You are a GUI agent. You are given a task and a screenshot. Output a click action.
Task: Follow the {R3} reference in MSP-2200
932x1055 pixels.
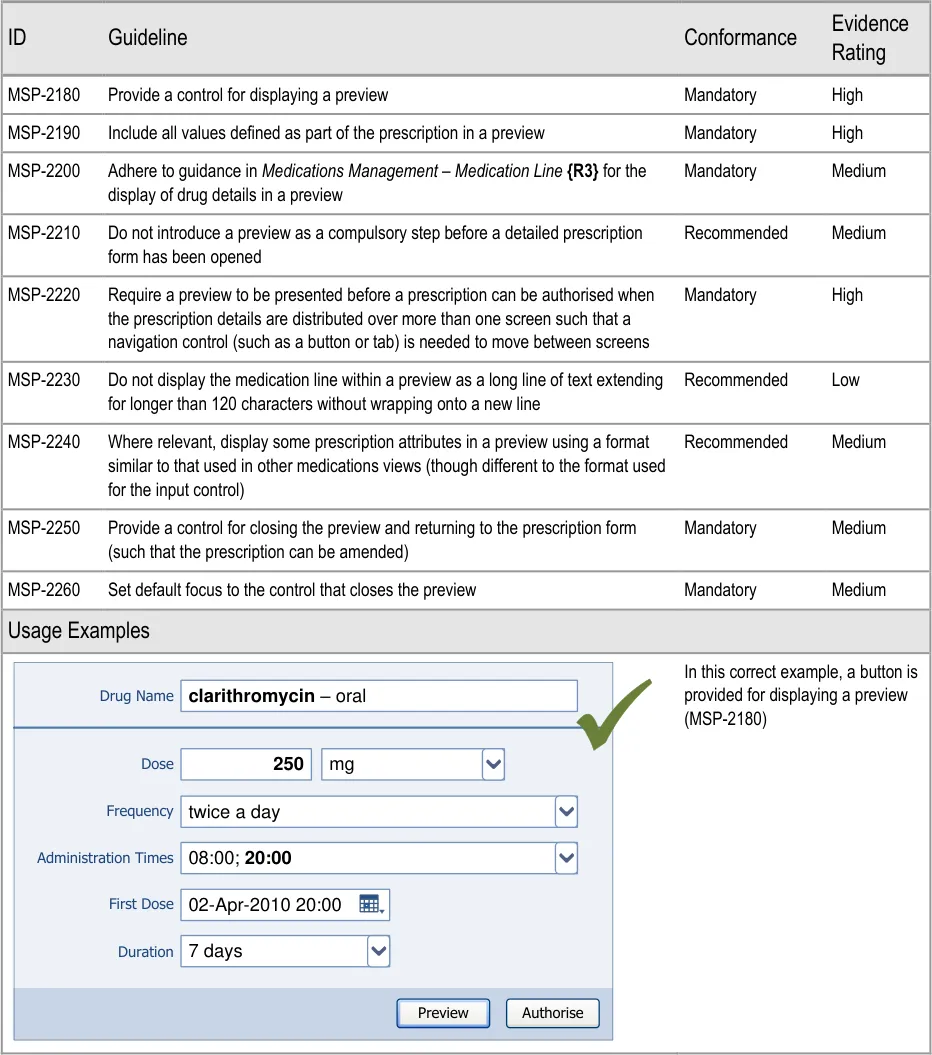point(582,171)
